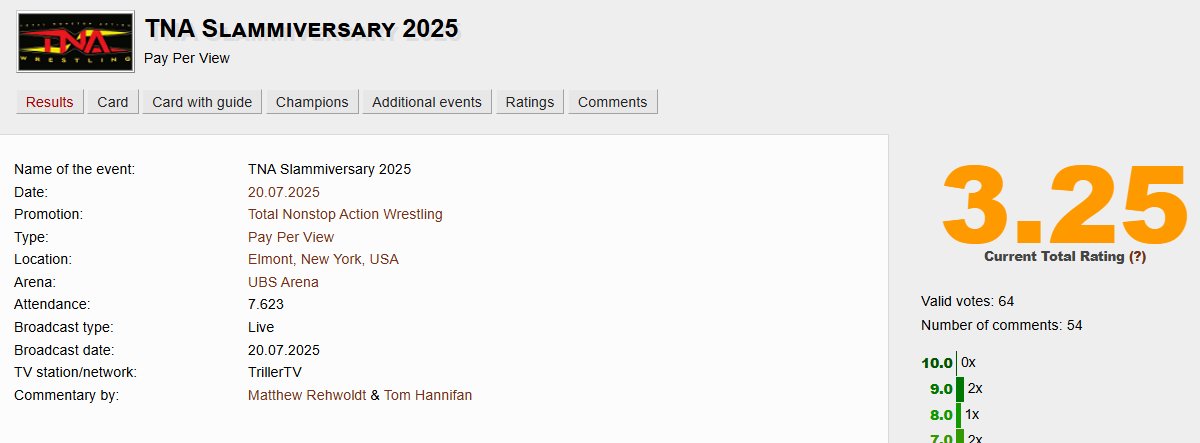Image resolution: width=1200 pixels, height=443 pixels.
Task: Open the Additional events tab
Action: coord(427,102)
